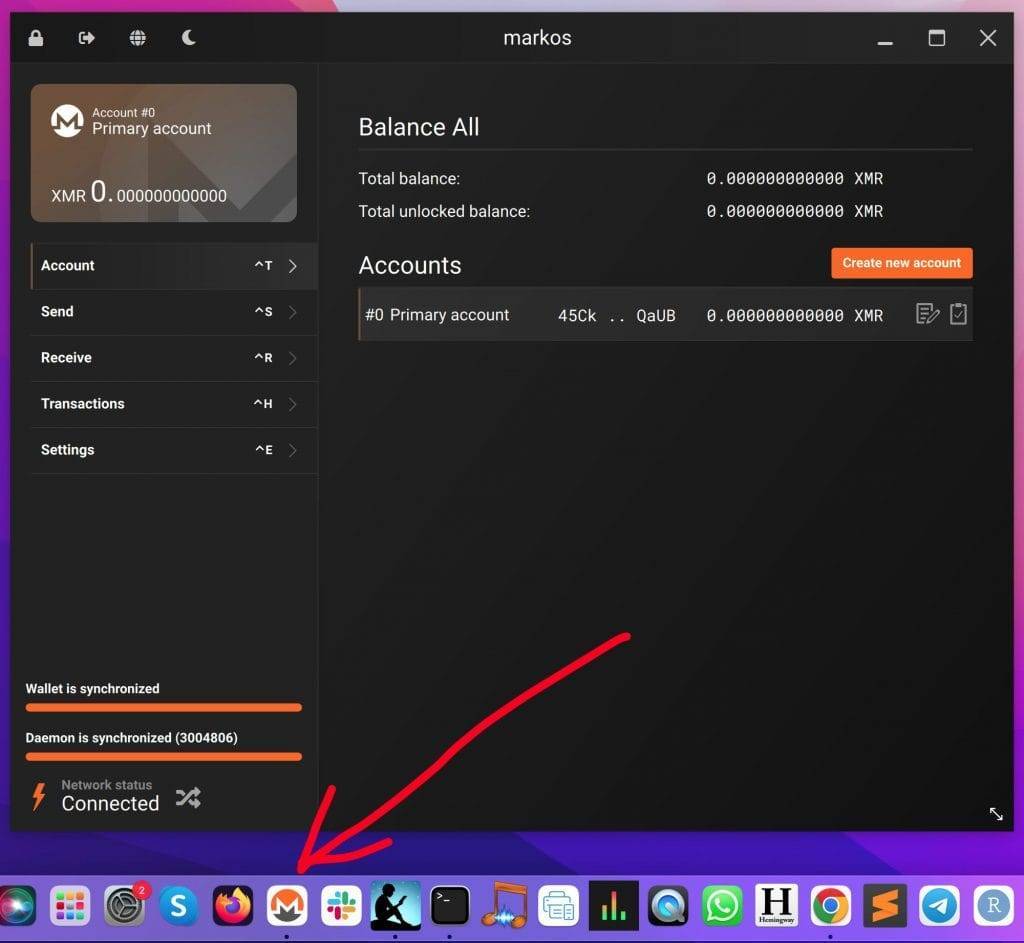This screenshot has width=1024, height=943.
Task: Expand the Send chevron arrow
Action: tap(293, 312)
